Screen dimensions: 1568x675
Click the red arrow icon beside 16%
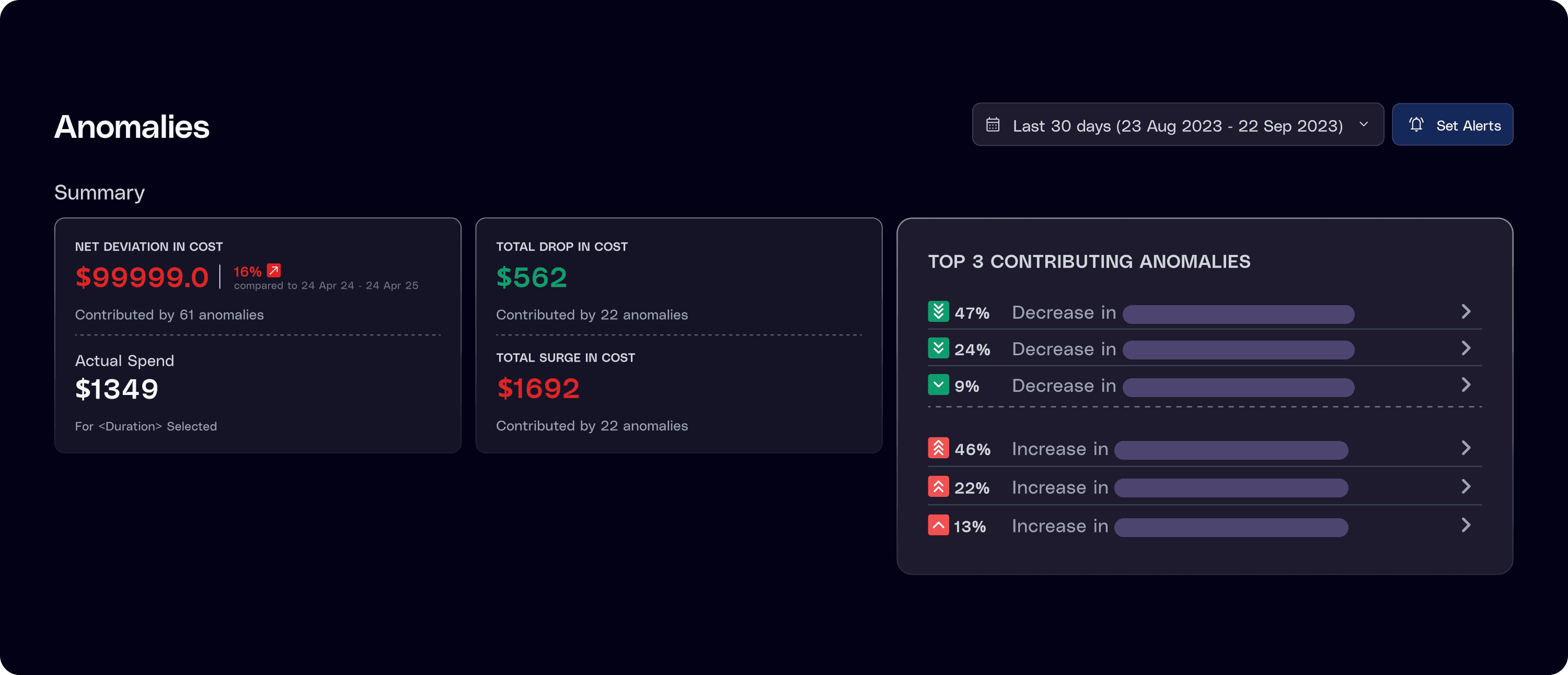click(274, 270)
